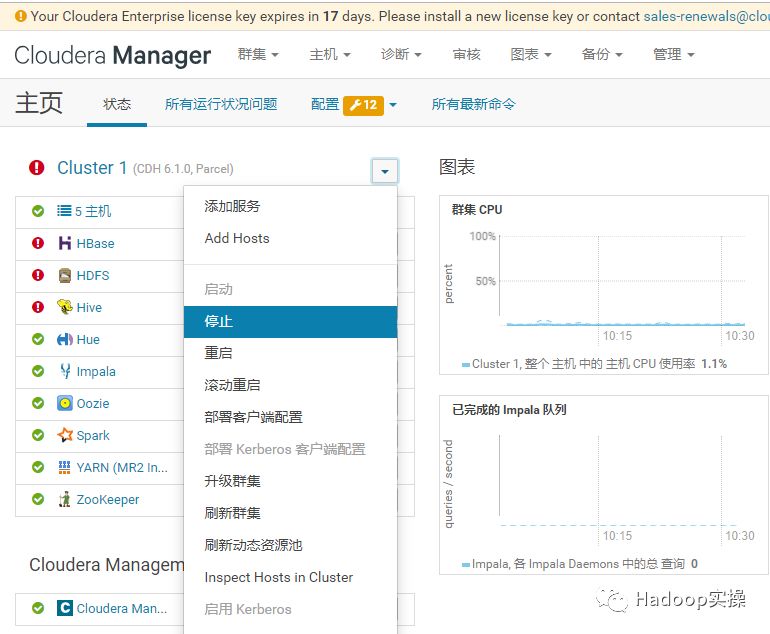Click the Cloudera Management Service C icon
The height and width of the screenshot is (634, 770).
[65, 608]
